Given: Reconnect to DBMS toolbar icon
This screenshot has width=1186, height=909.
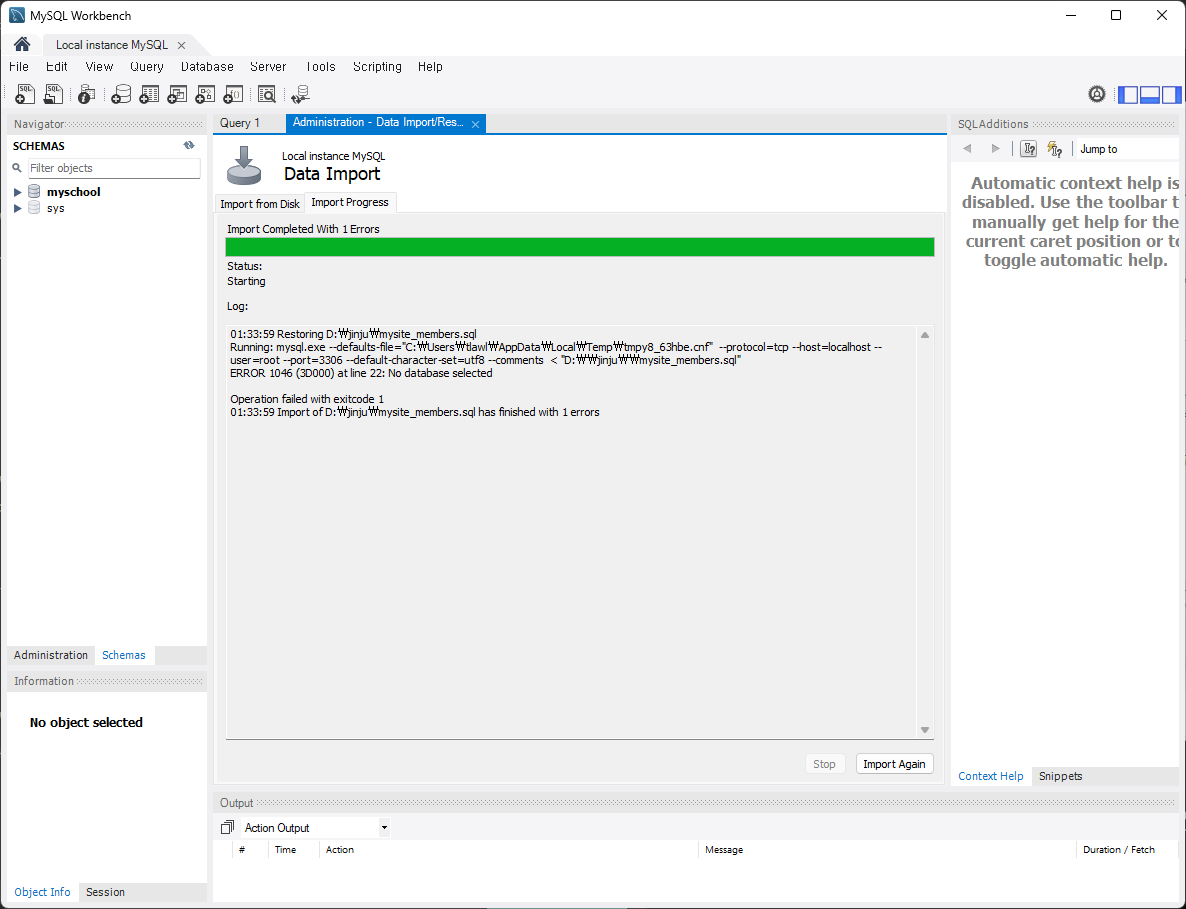Looking at the screenshot, I should [x=300, y=94].
